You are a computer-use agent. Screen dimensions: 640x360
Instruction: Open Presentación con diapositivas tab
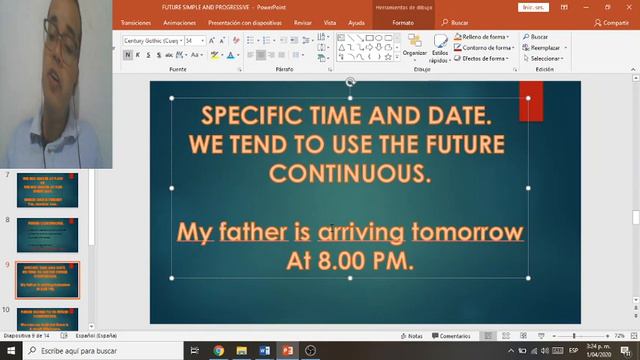245,23
